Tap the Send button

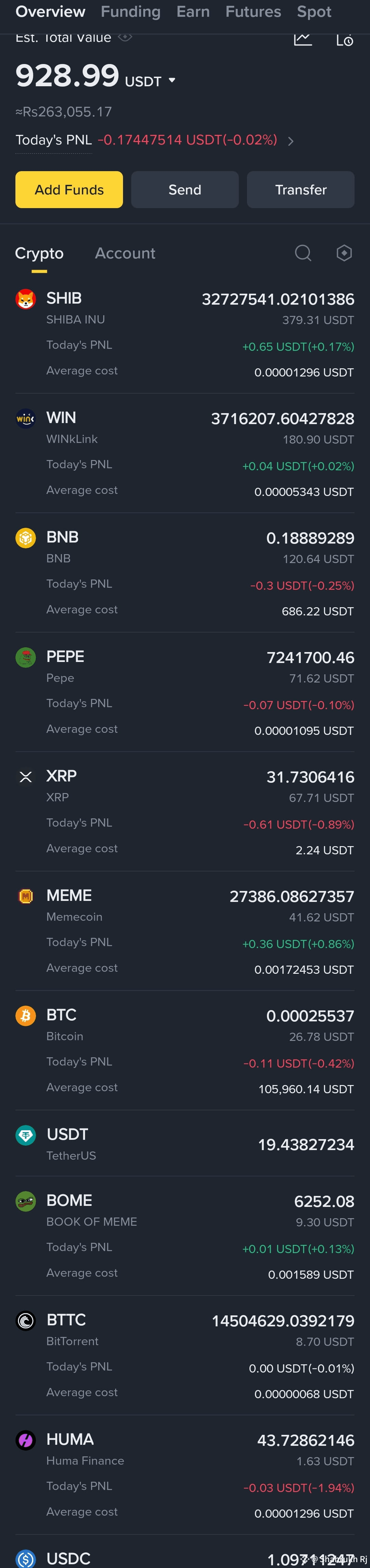point(185,189)
